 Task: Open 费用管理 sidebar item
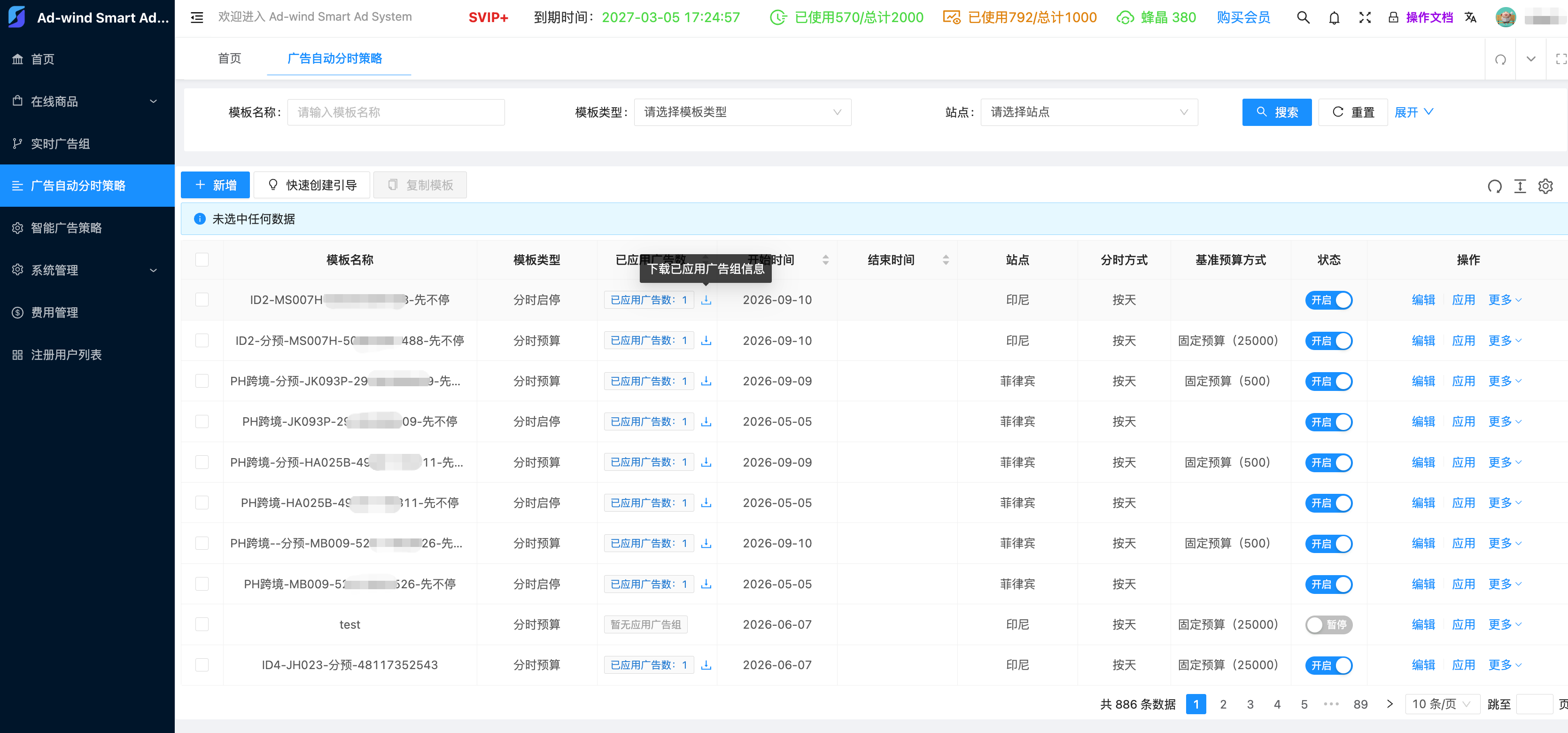[x=87, y=313]
